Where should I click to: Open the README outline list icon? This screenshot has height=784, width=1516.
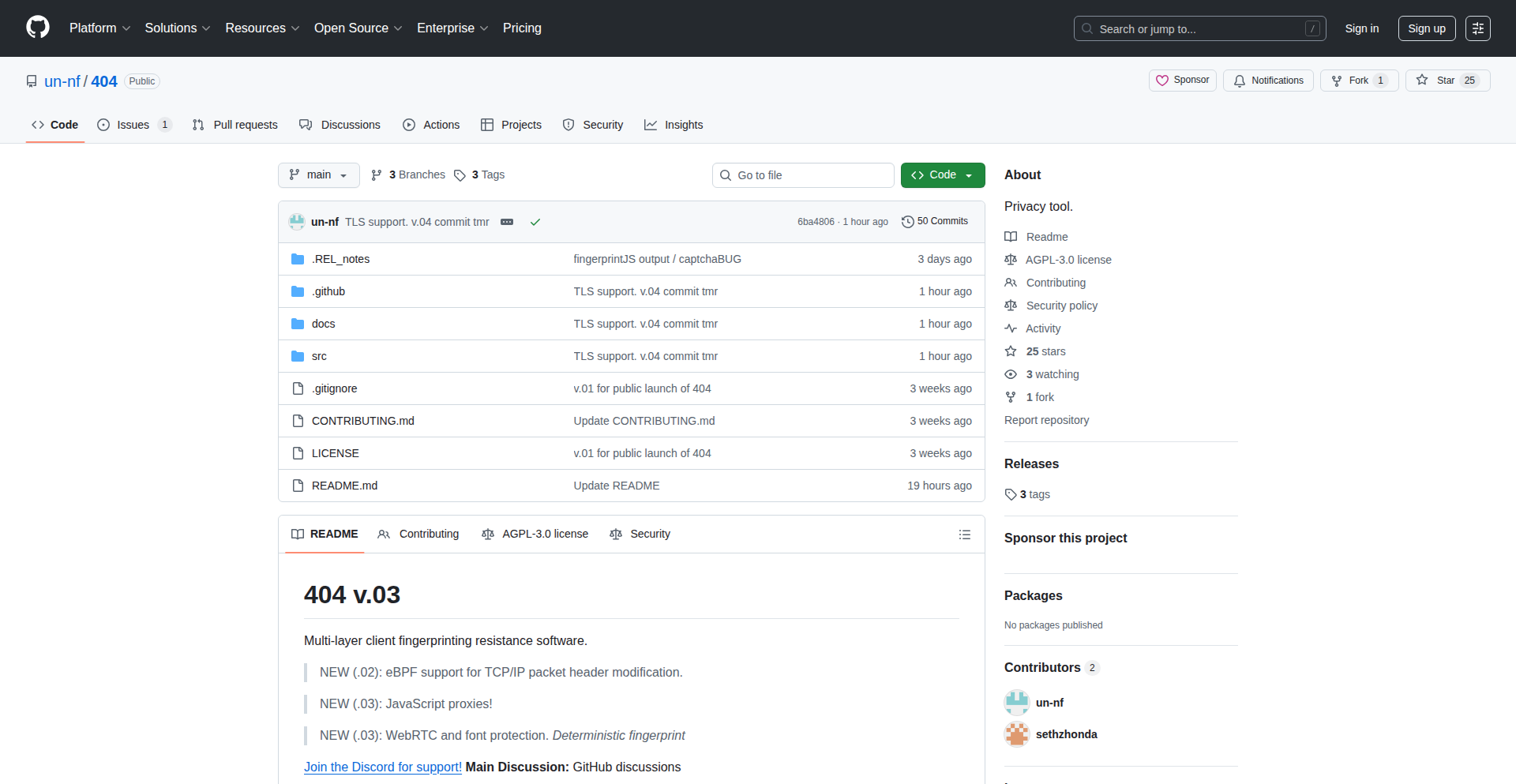coord(964,535)
